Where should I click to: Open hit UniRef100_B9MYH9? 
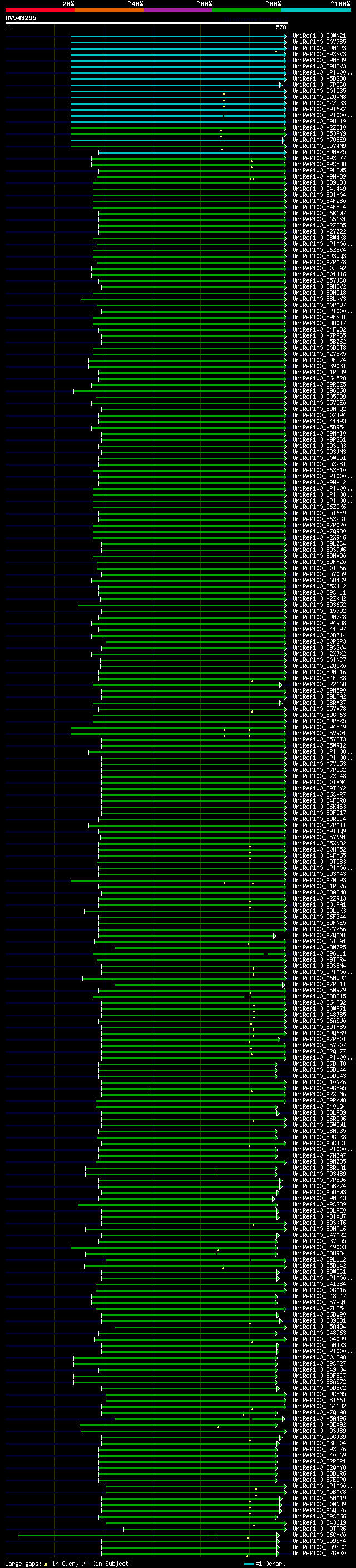coord(319,60)
